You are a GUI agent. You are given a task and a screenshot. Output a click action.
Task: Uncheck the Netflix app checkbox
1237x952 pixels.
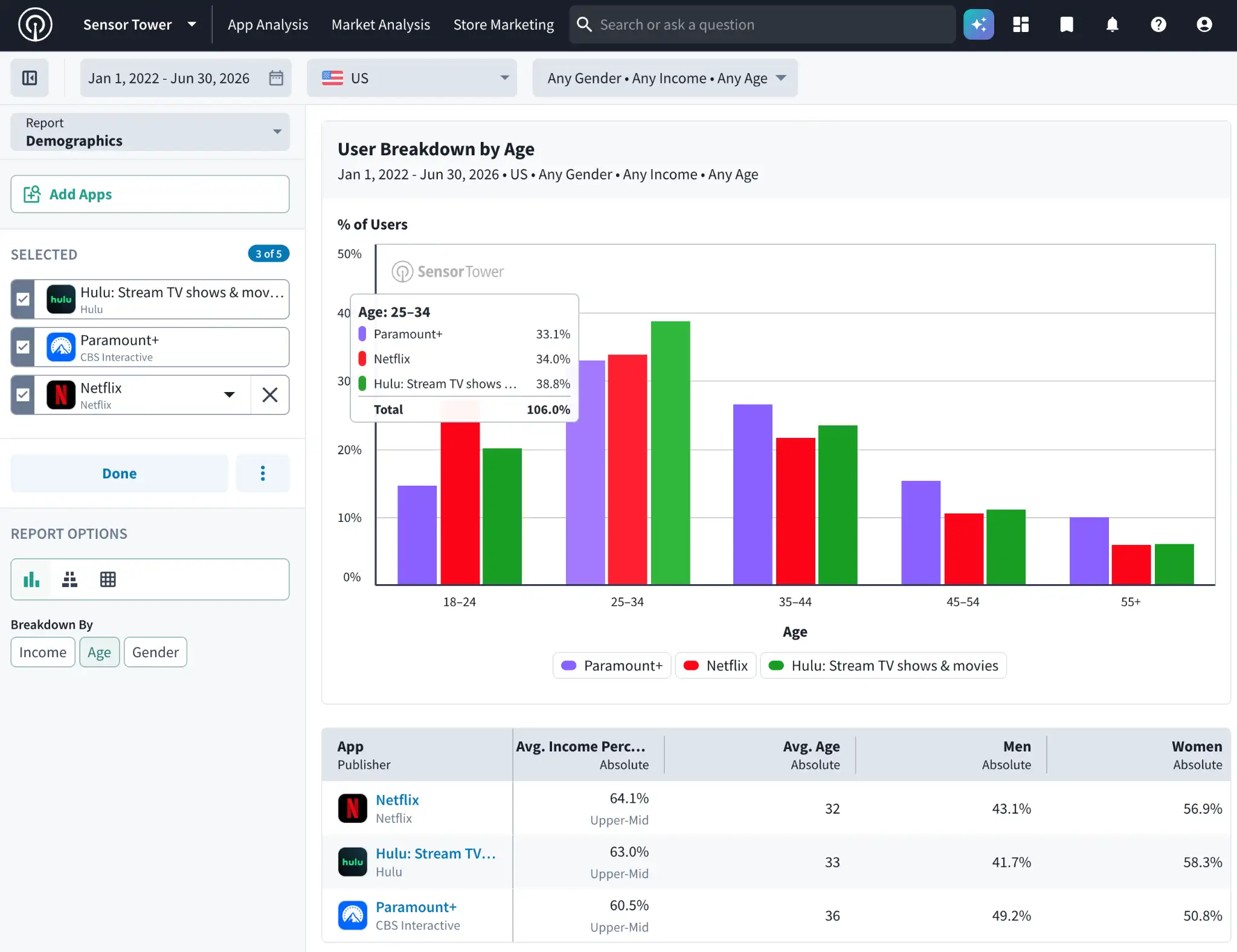pos(23,395)
